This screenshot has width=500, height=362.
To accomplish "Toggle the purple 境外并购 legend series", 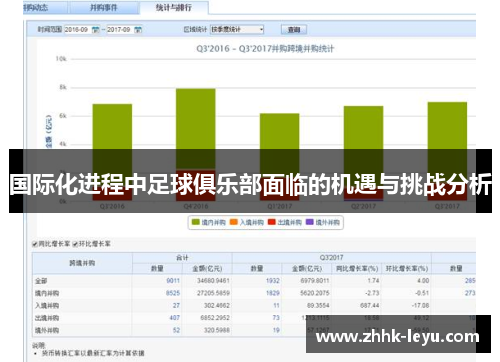I will 323,222.
